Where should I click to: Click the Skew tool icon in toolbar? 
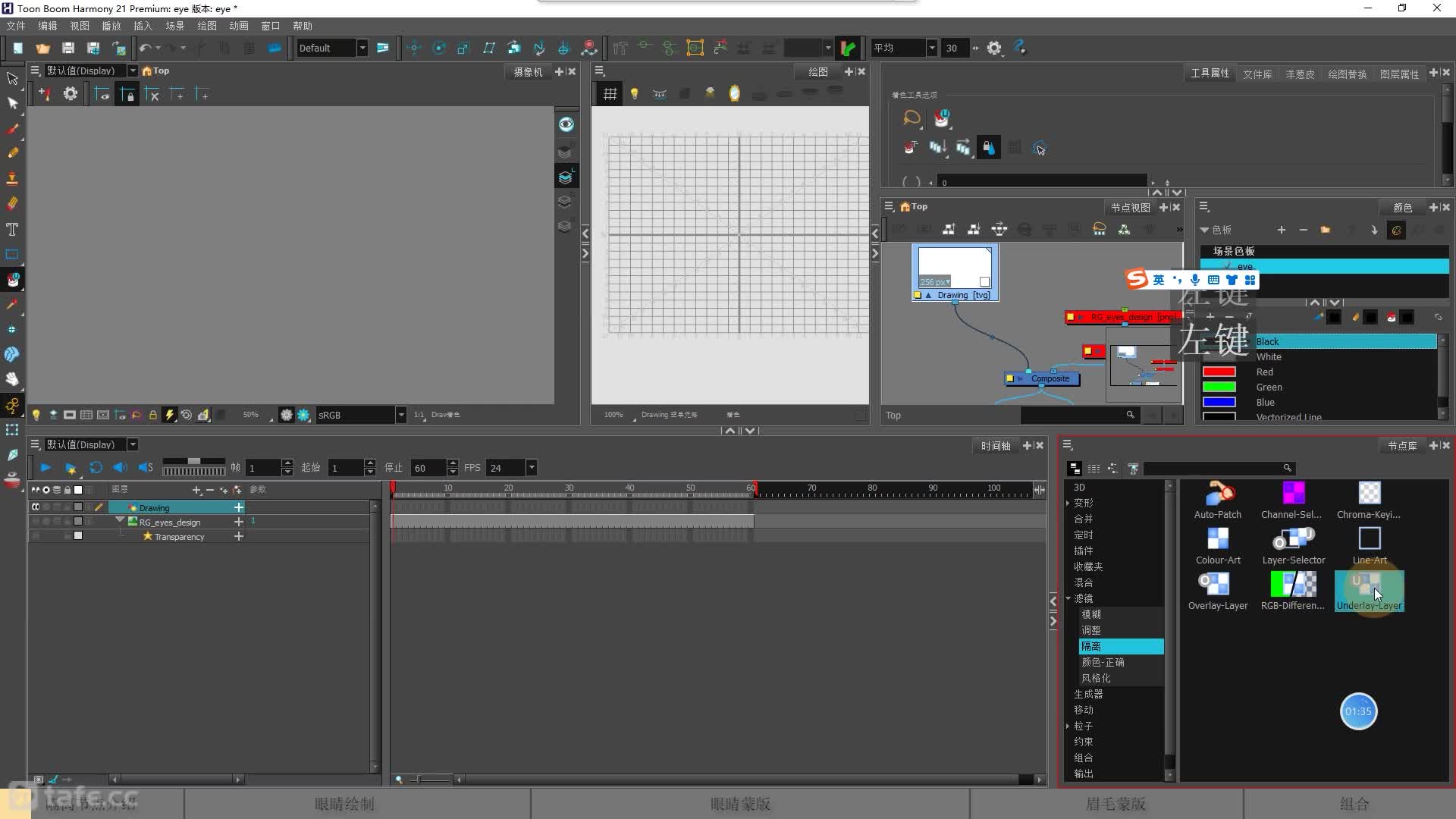488,48
